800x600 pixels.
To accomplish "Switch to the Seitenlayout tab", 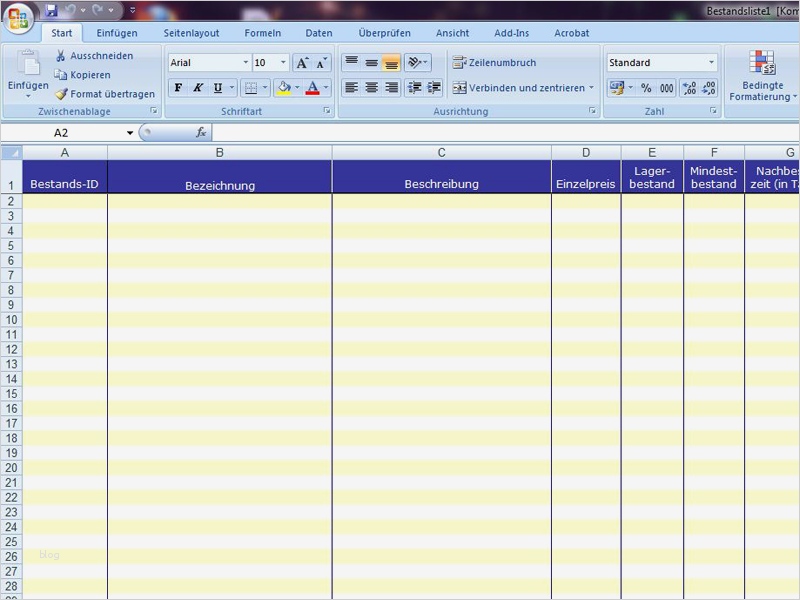I will pos(191,33).
